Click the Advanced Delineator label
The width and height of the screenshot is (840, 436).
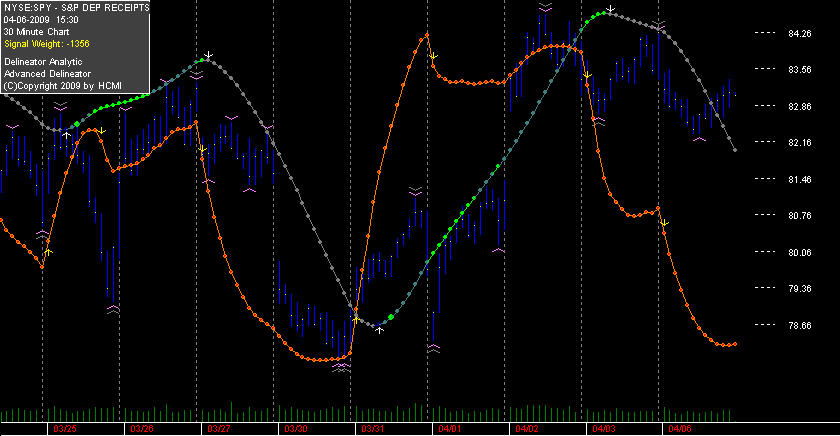point(47,74)
